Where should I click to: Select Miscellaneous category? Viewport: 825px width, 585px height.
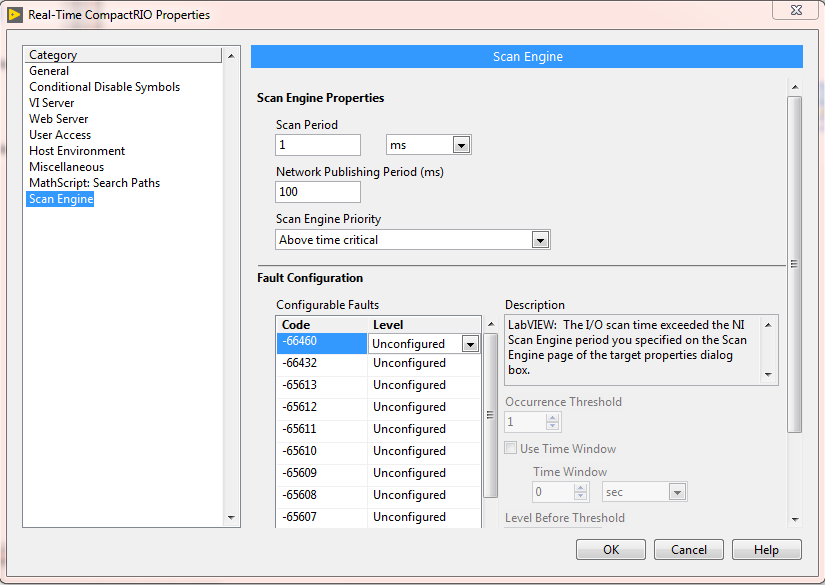pyautogui.click(x=66, y=167)
